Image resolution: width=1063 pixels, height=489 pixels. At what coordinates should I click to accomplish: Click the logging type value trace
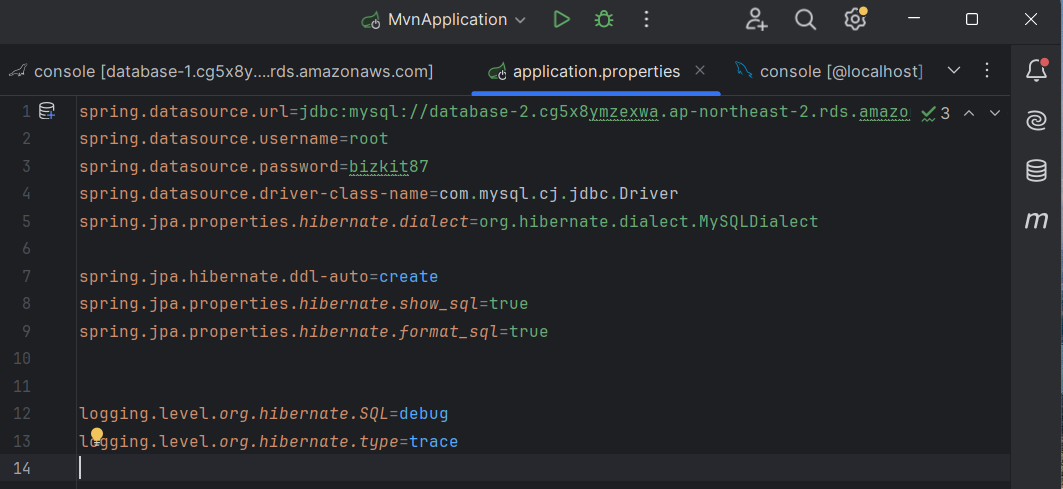pyautogui.click(x=434, y=442)
